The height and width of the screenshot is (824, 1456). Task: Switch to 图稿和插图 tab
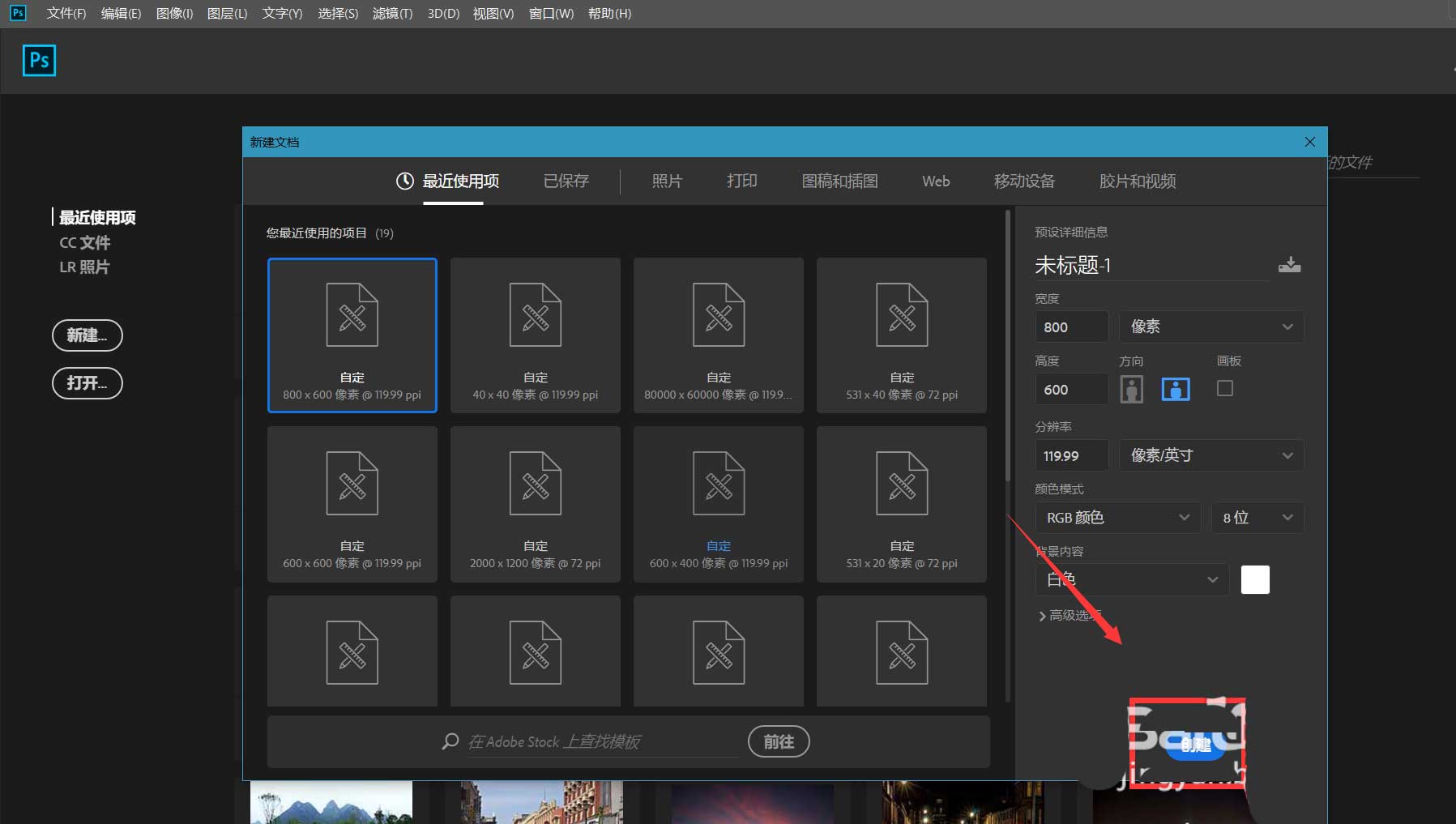839,181
